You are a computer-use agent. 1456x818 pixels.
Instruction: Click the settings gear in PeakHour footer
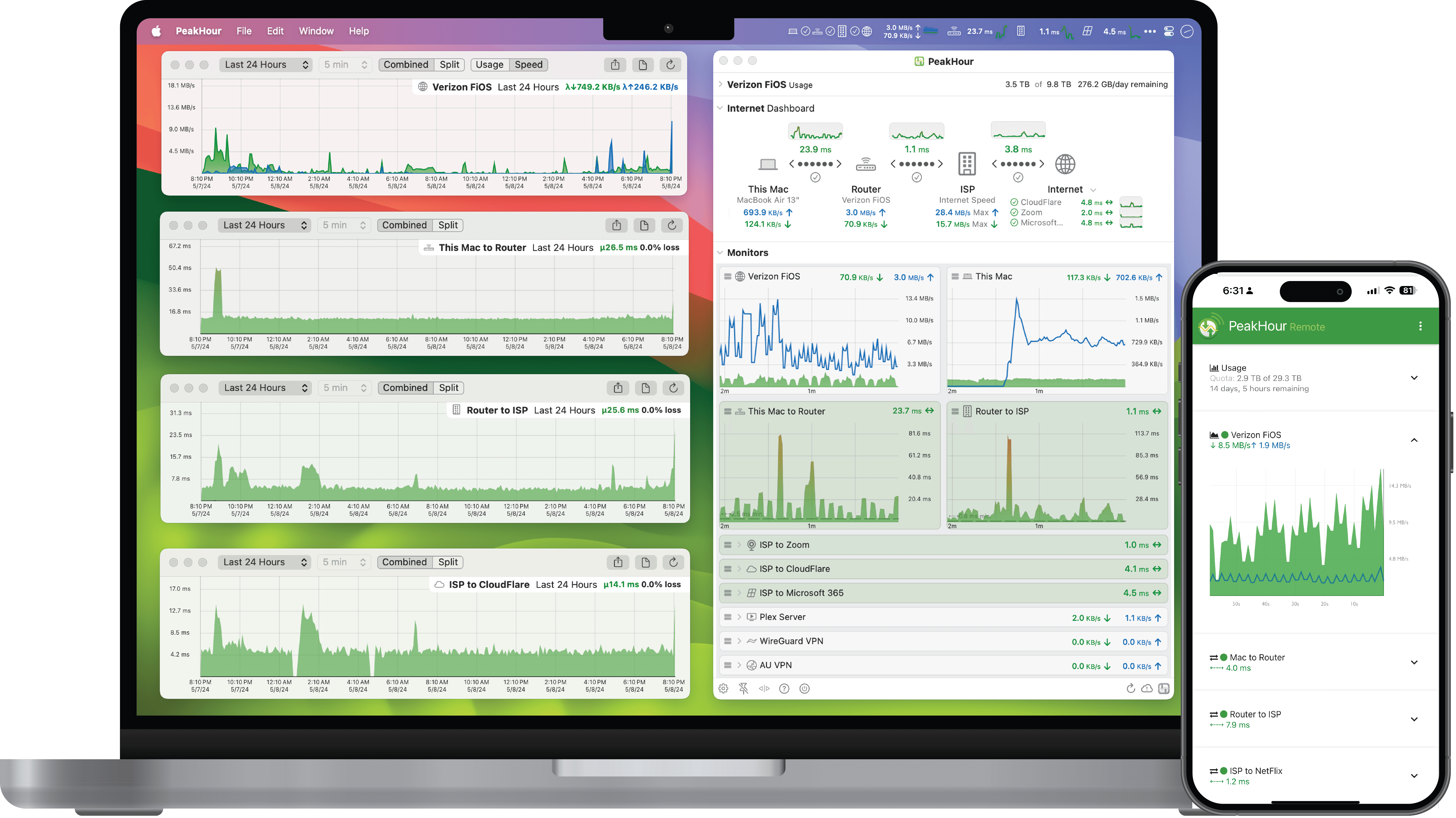[x=723, y=688]
